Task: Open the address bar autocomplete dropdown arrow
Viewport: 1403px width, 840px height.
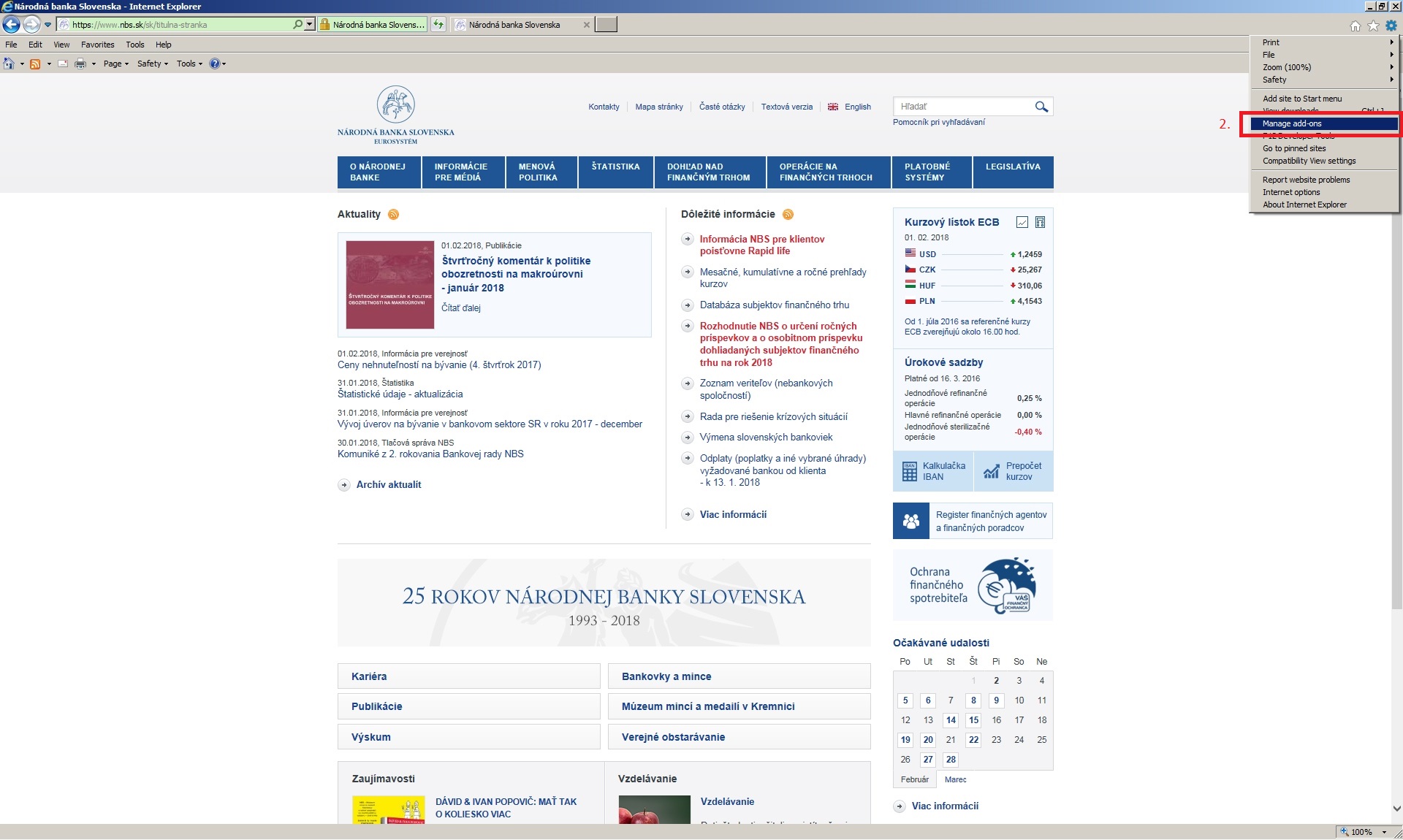Action: coord(310,25)
